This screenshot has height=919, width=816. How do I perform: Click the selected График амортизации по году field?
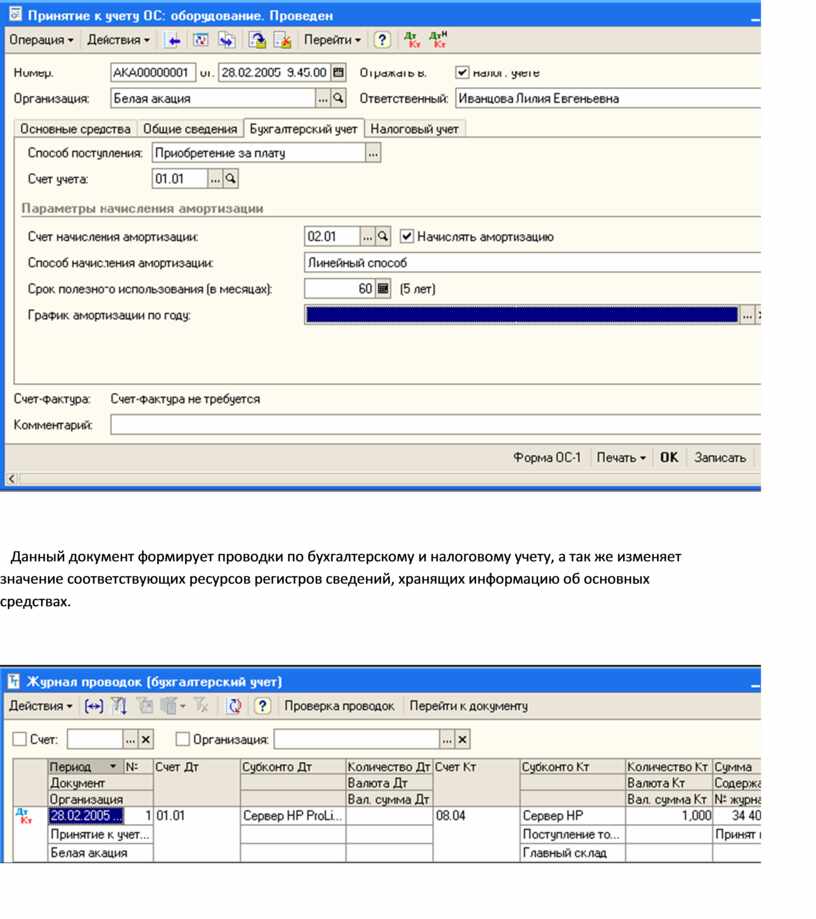point(522,315)
